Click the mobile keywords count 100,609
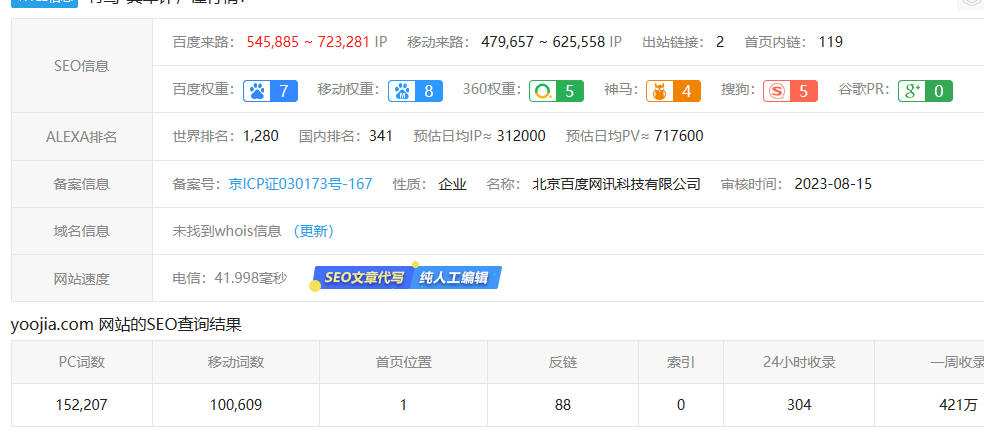Image resolution: width=984 pixels, height=435 pixels. (236, 405)
